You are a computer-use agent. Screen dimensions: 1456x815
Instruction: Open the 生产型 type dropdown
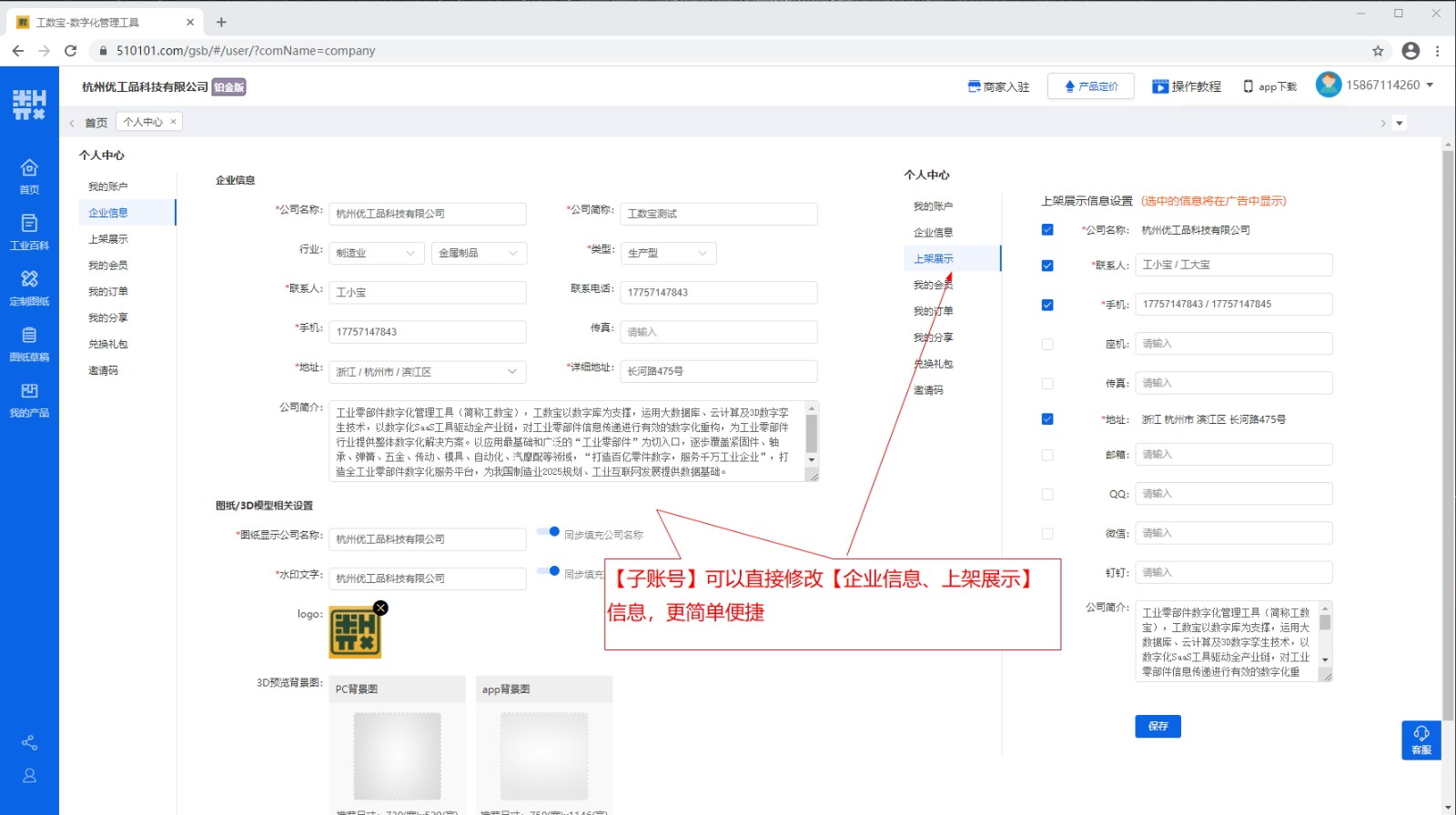pos(667,253)
